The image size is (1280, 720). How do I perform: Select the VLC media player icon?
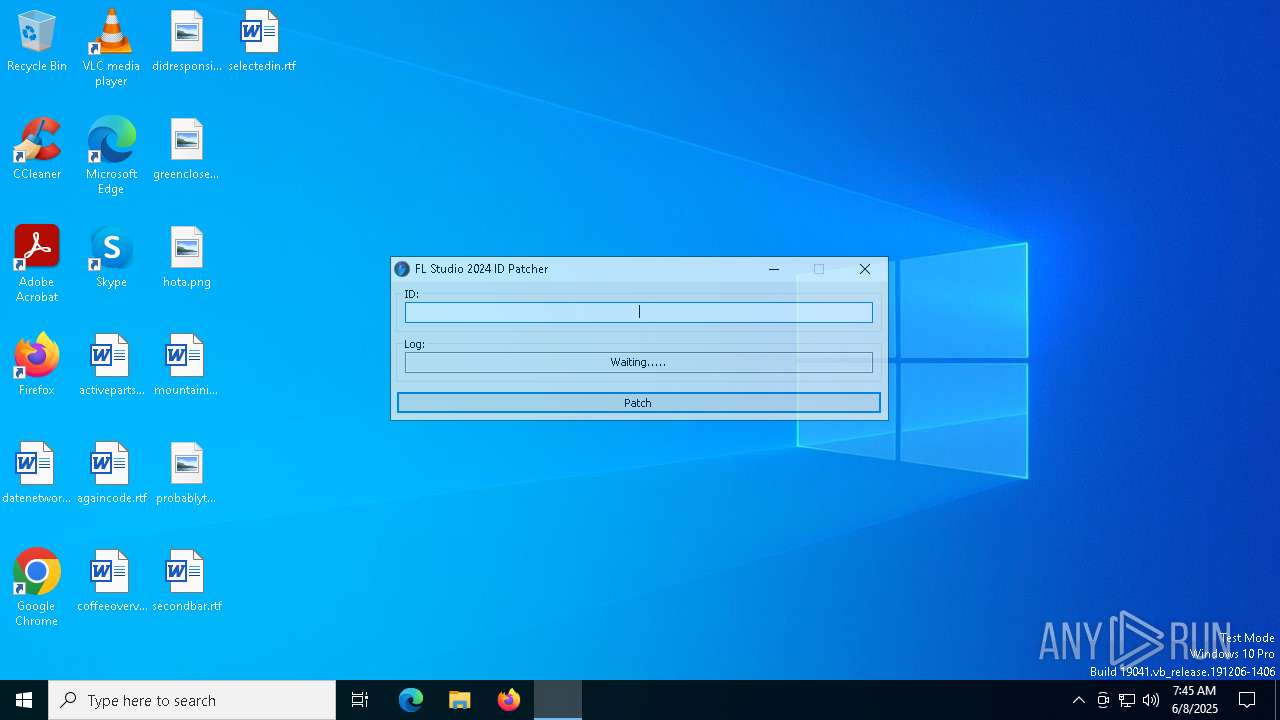click(111, 48)
